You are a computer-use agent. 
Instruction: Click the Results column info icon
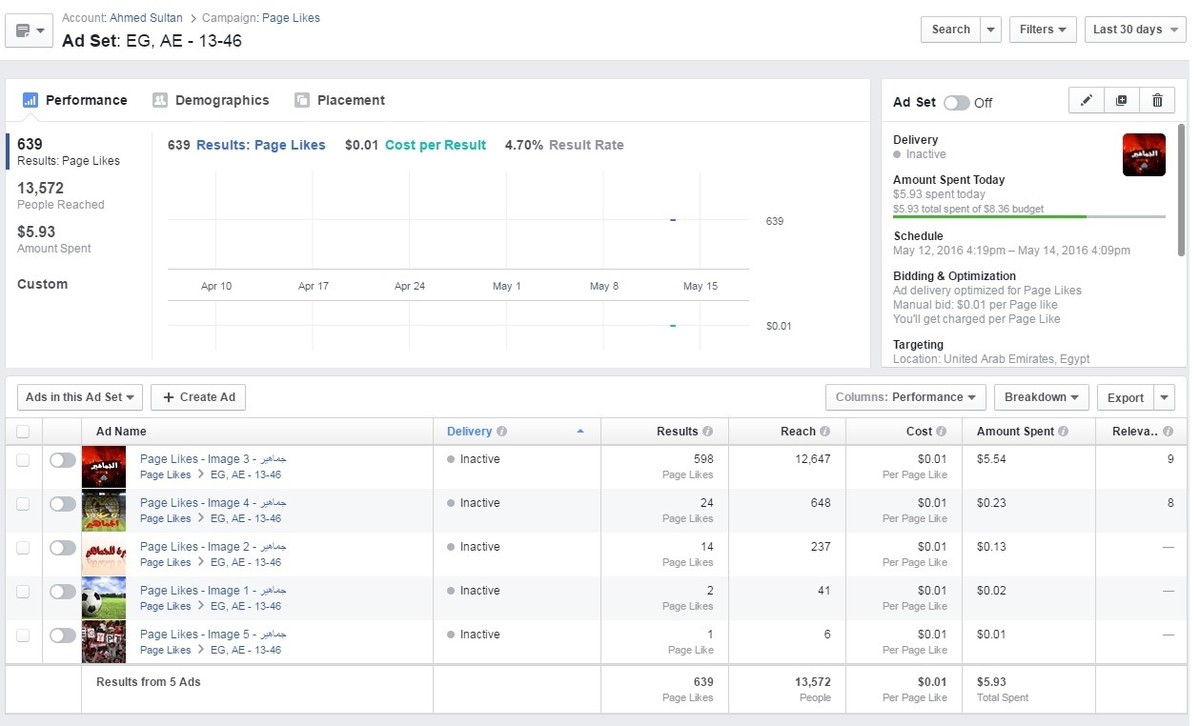pyautogui.click(x=708, y=432)
